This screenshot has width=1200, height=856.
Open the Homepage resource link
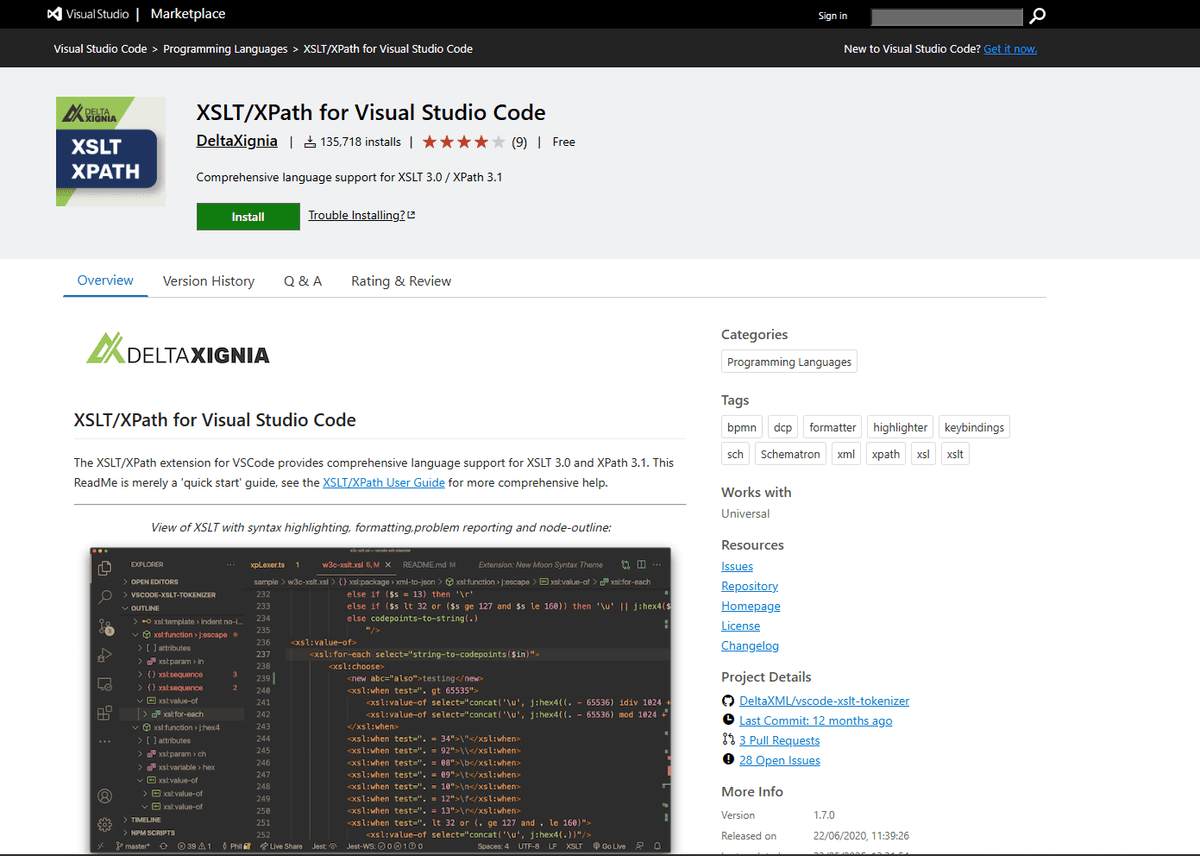click(751, 606)
